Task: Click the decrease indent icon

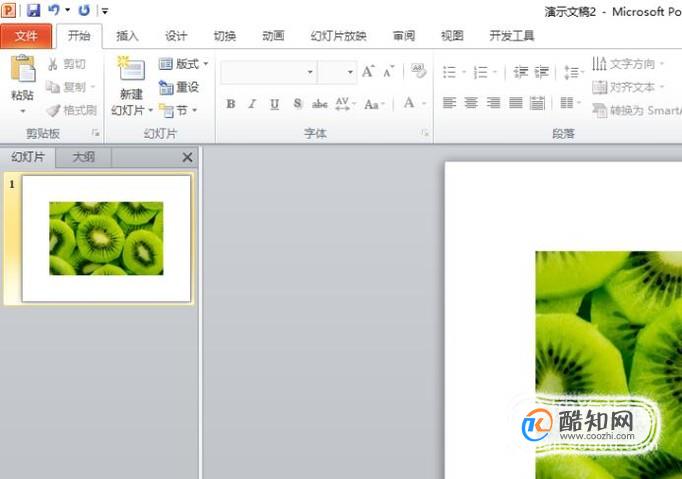Action: click(x=520, y=72)
